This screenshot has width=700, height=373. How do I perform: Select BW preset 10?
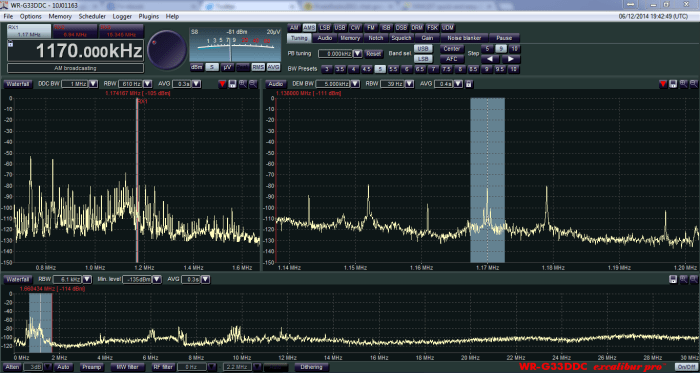pos(513,69)
